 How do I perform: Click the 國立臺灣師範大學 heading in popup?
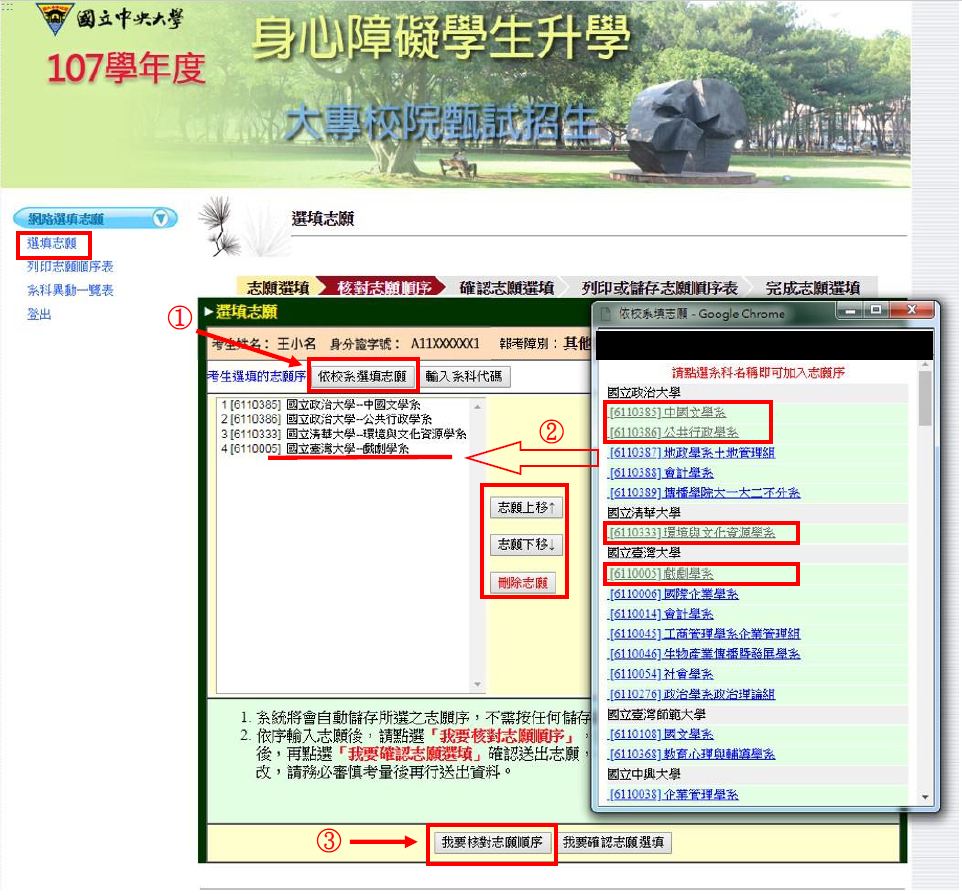[656, 714]
